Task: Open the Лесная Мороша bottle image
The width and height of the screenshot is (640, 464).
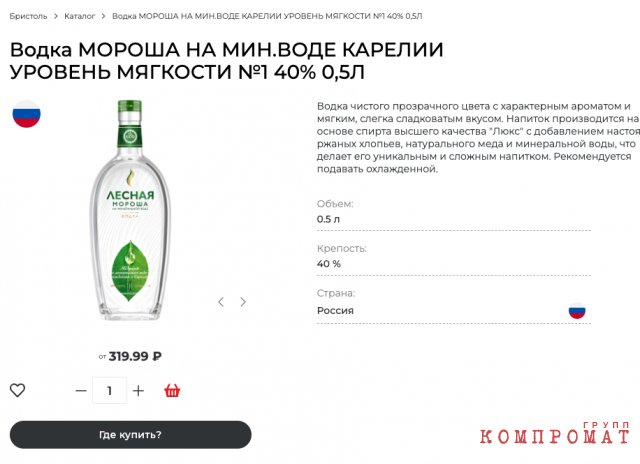Action: tap(130, 210)
